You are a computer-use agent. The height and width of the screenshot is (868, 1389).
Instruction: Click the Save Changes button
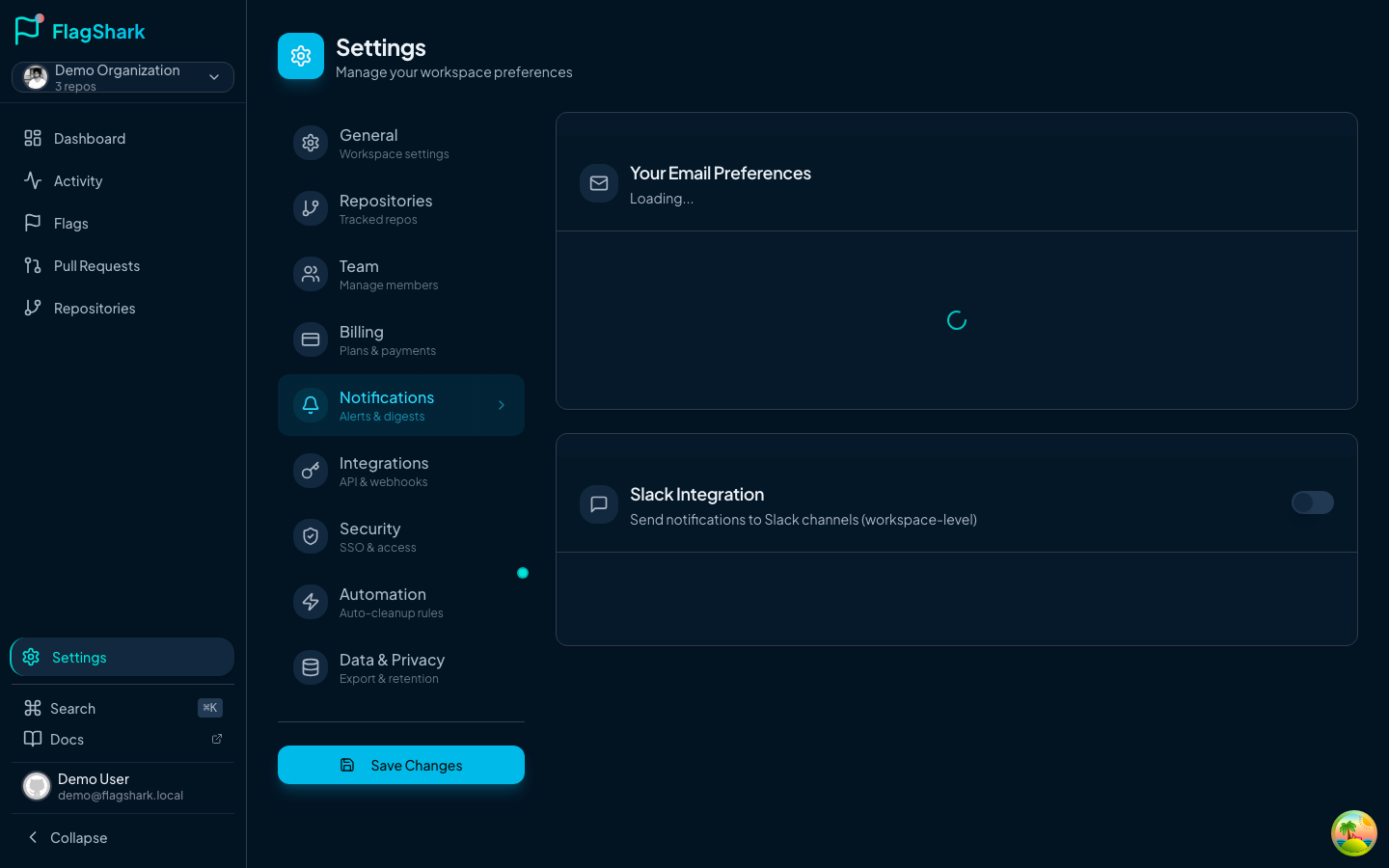[401, 765]
